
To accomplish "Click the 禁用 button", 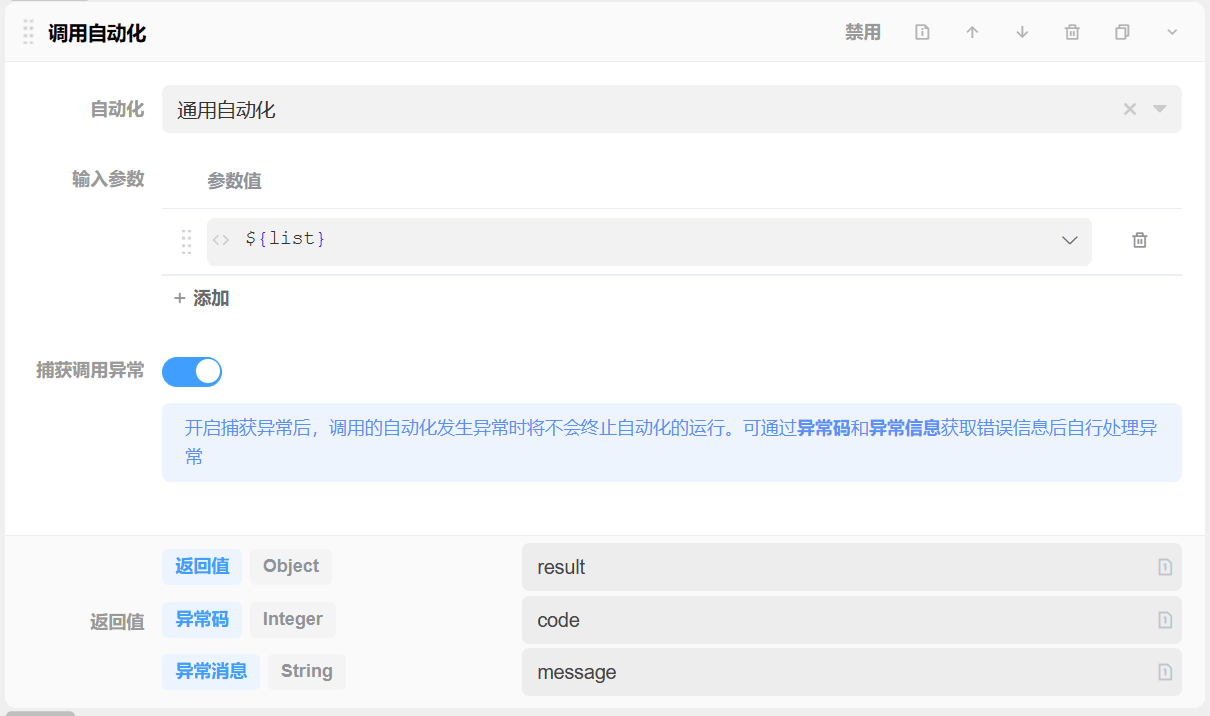I will 862,32.
